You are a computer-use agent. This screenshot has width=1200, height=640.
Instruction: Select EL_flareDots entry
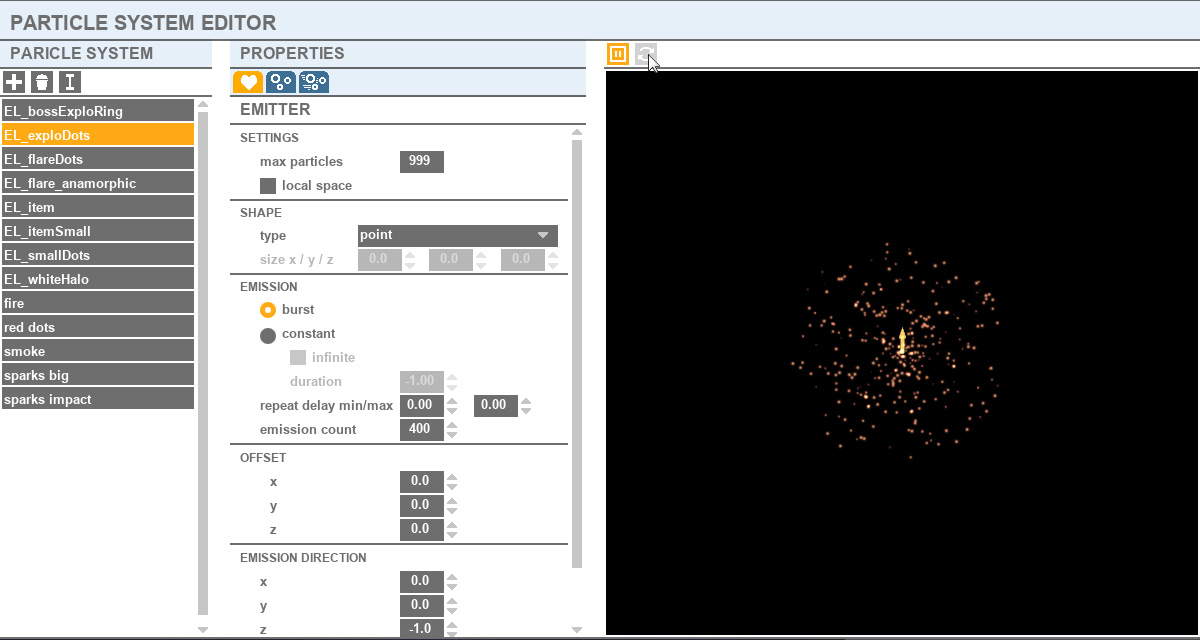pos(98,159)
